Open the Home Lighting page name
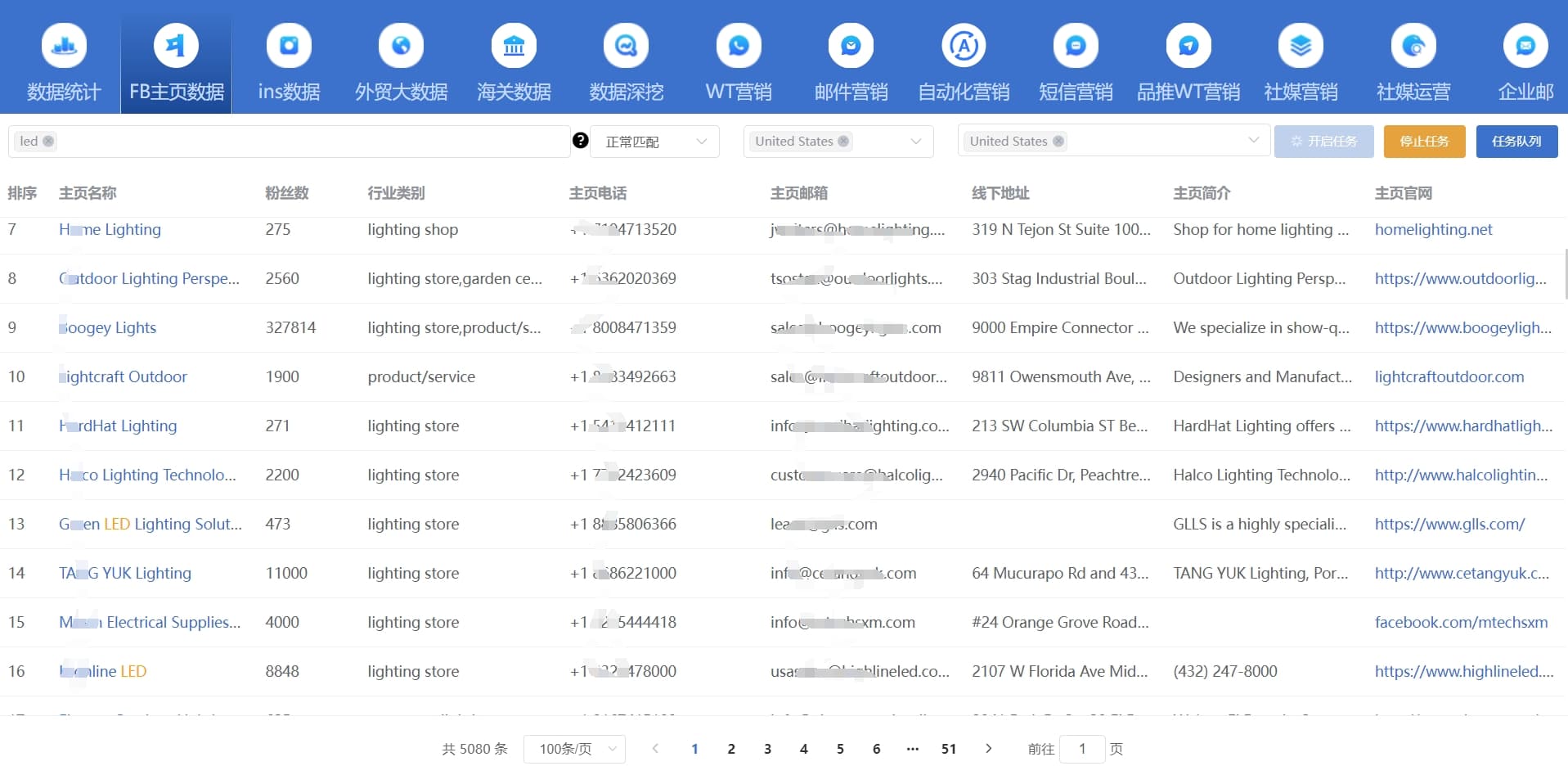The width and height of the screenshot is (1568, 766). pyautogui.click(x=110, y=229)
